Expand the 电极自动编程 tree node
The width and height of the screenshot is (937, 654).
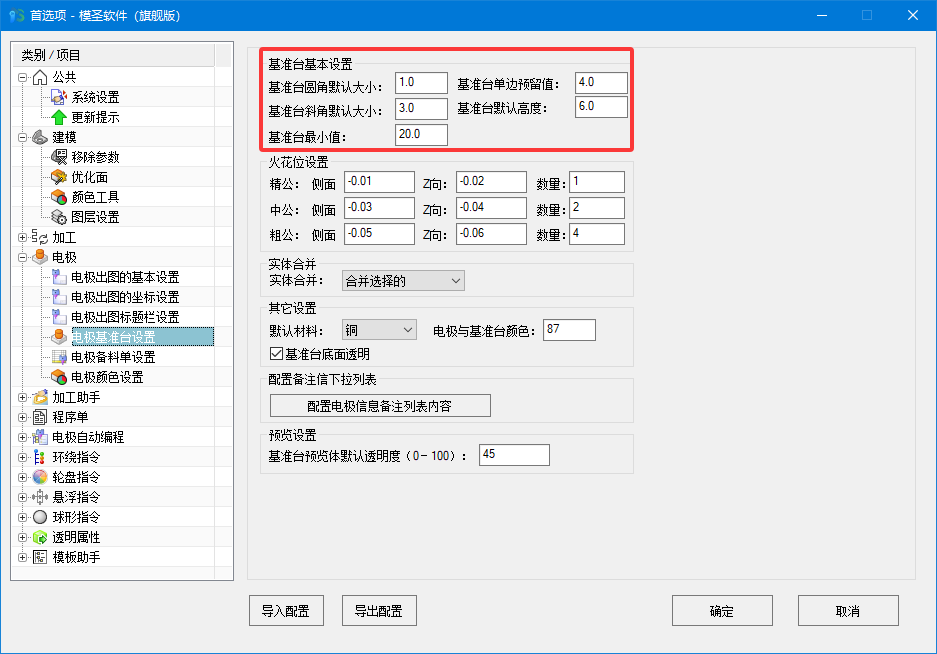coord(23,437)
